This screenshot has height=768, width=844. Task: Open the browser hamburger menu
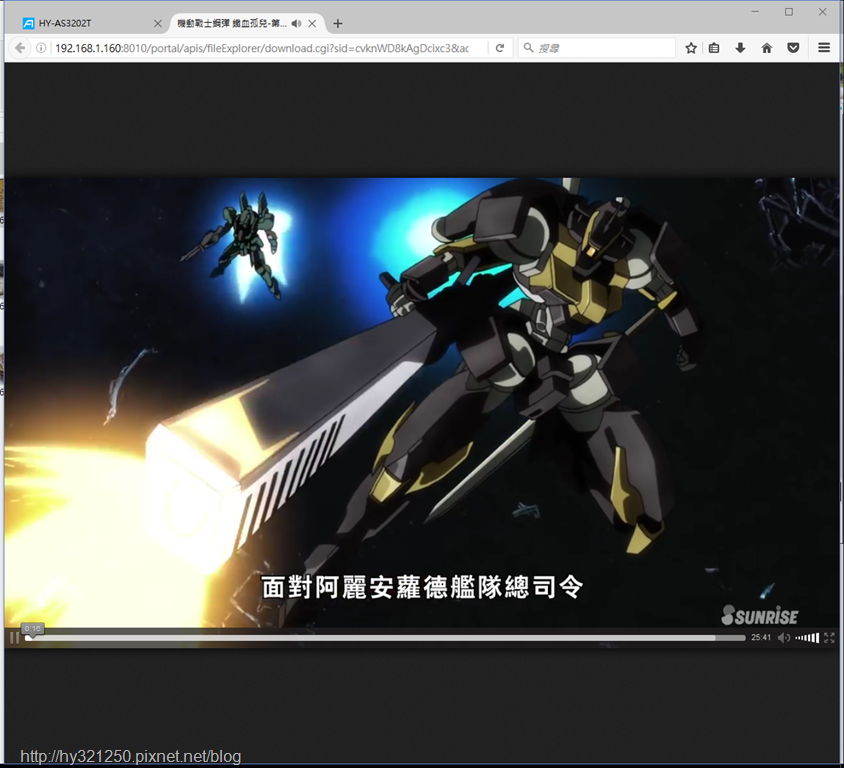824,48
